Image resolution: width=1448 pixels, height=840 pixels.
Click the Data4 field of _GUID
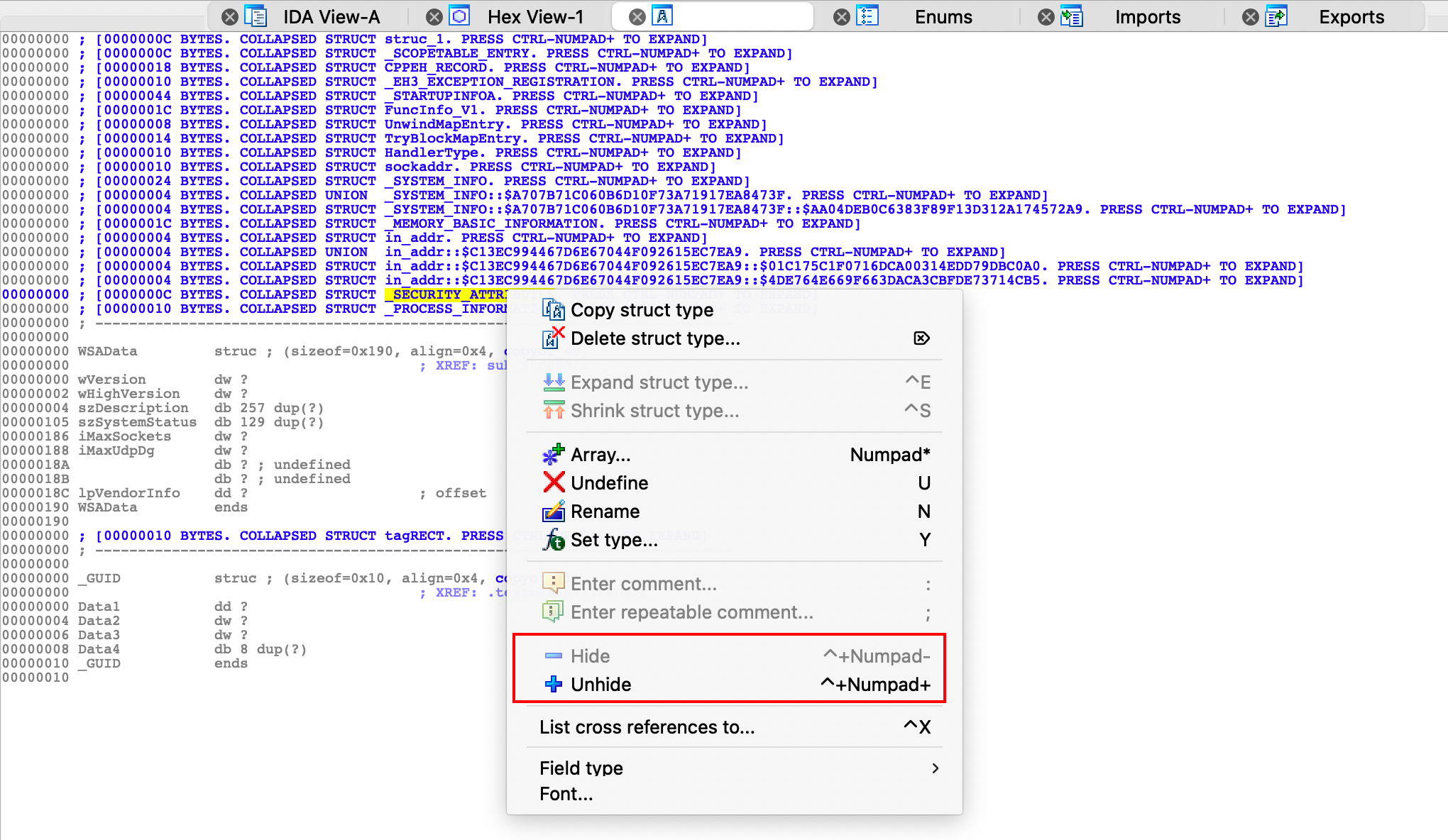(x=99, y=649)
